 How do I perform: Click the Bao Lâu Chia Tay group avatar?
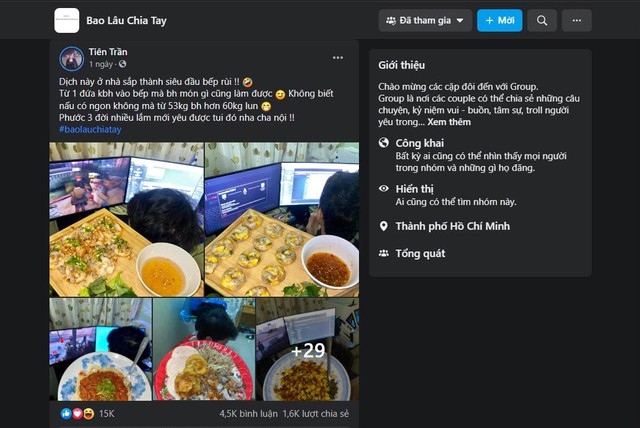[67, 20]
